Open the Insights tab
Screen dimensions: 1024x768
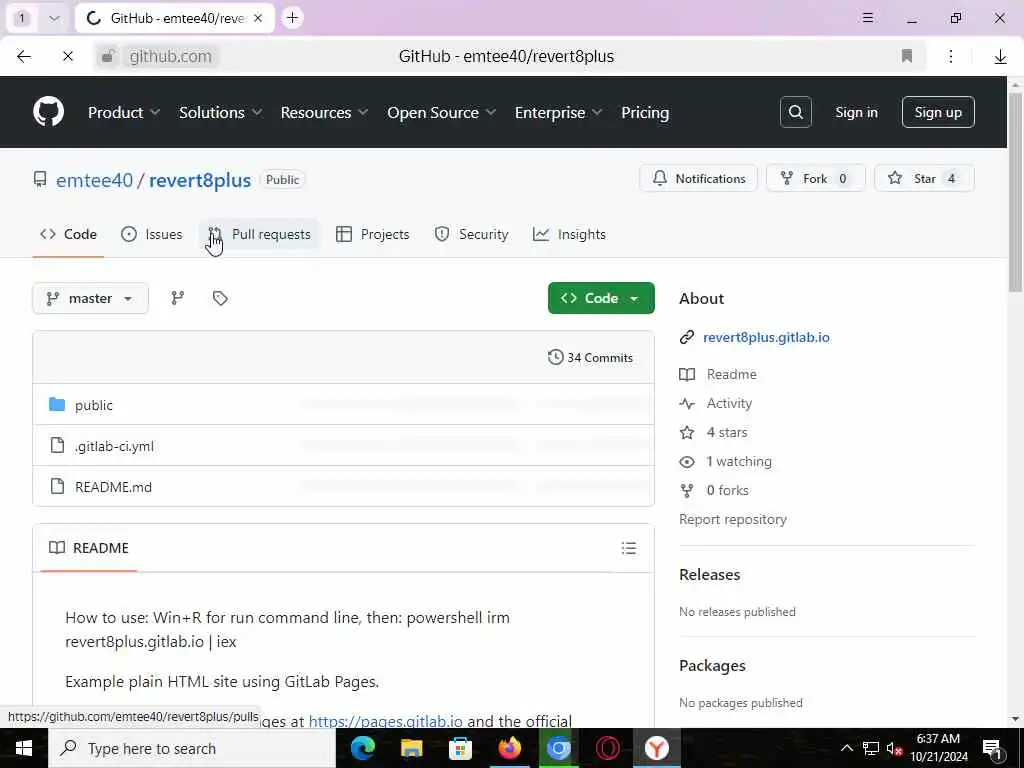569,234
